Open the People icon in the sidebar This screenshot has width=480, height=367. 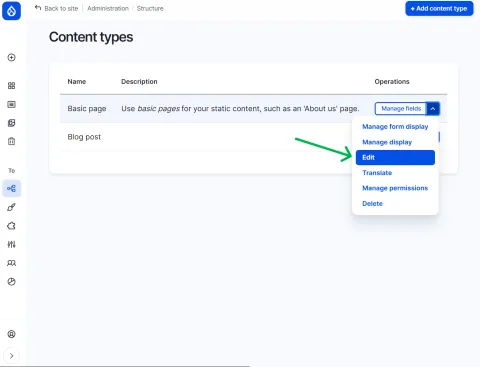11,263
